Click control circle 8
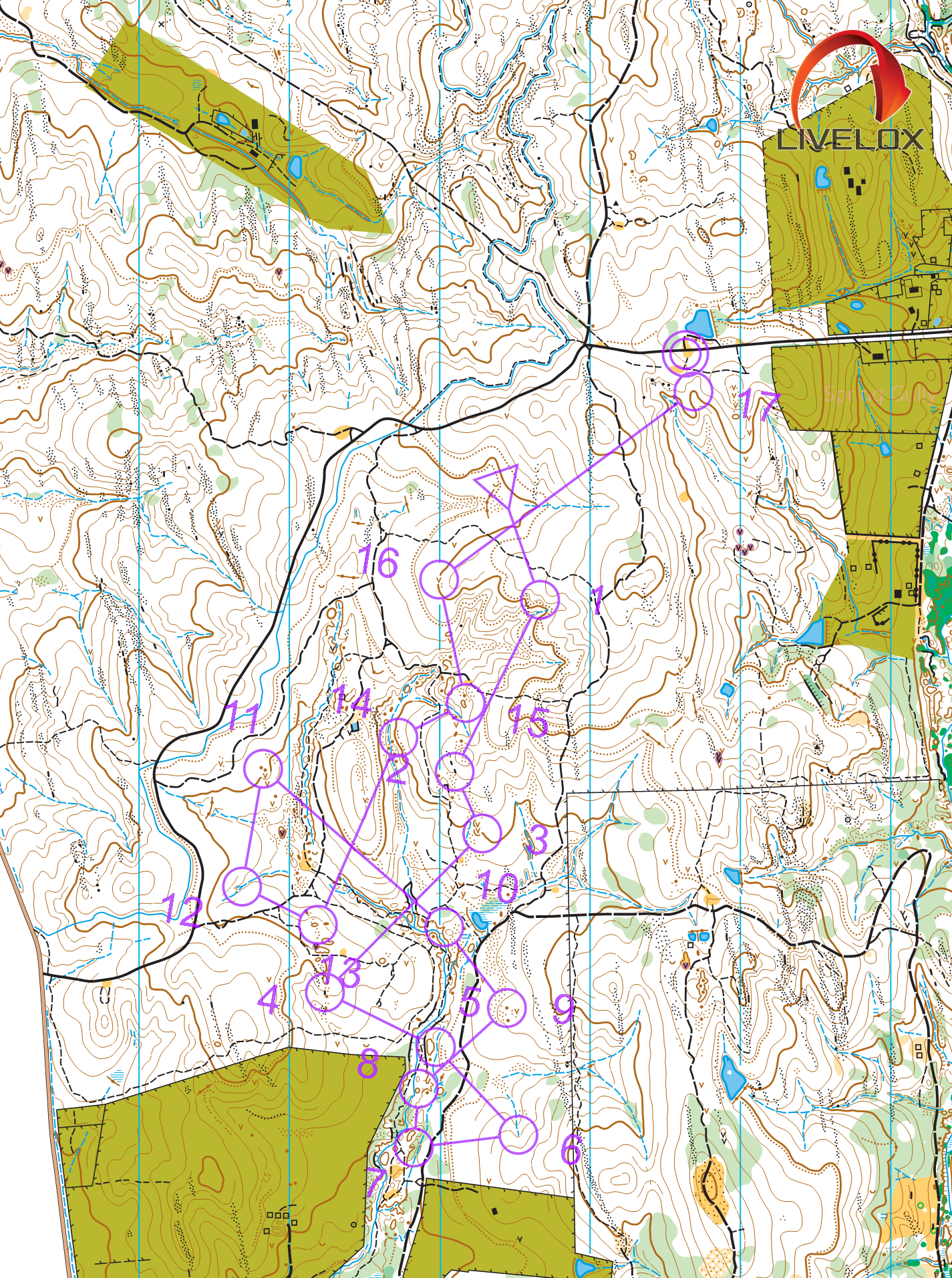 click(419, 1088)
